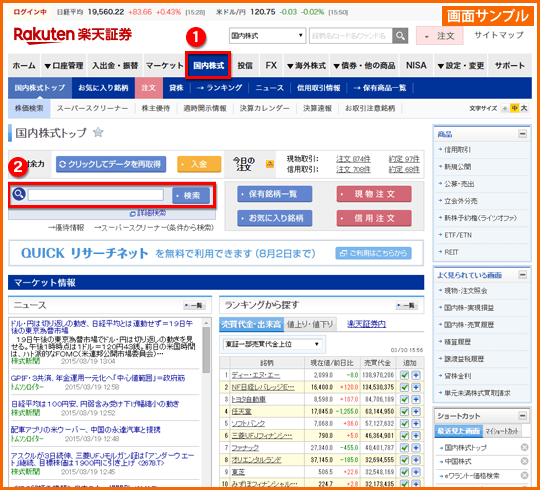Set font size to medium (中)

(x=514, y=108)
